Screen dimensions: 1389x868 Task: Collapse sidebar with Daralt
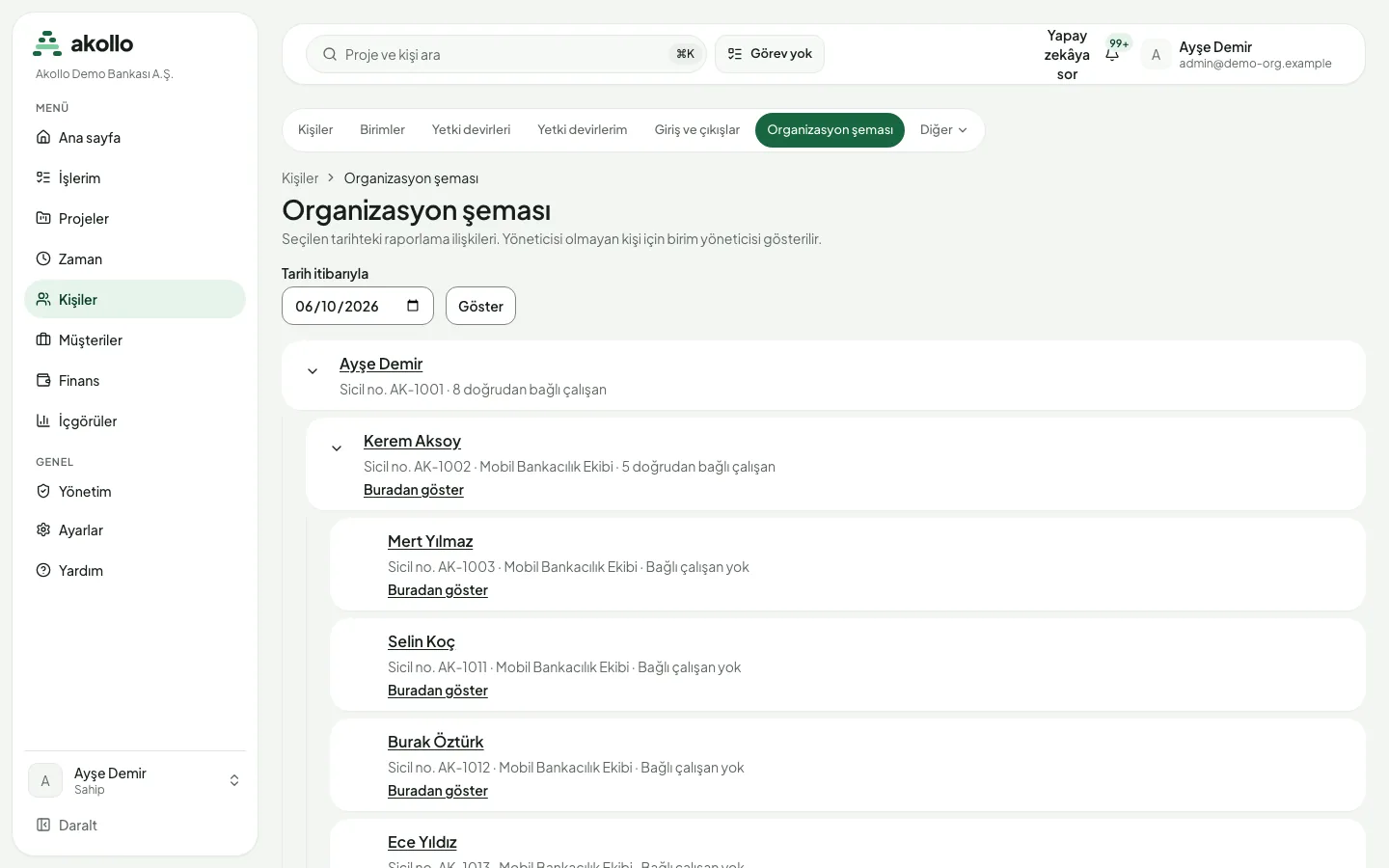pyautogui.click(x=135, y=825)
